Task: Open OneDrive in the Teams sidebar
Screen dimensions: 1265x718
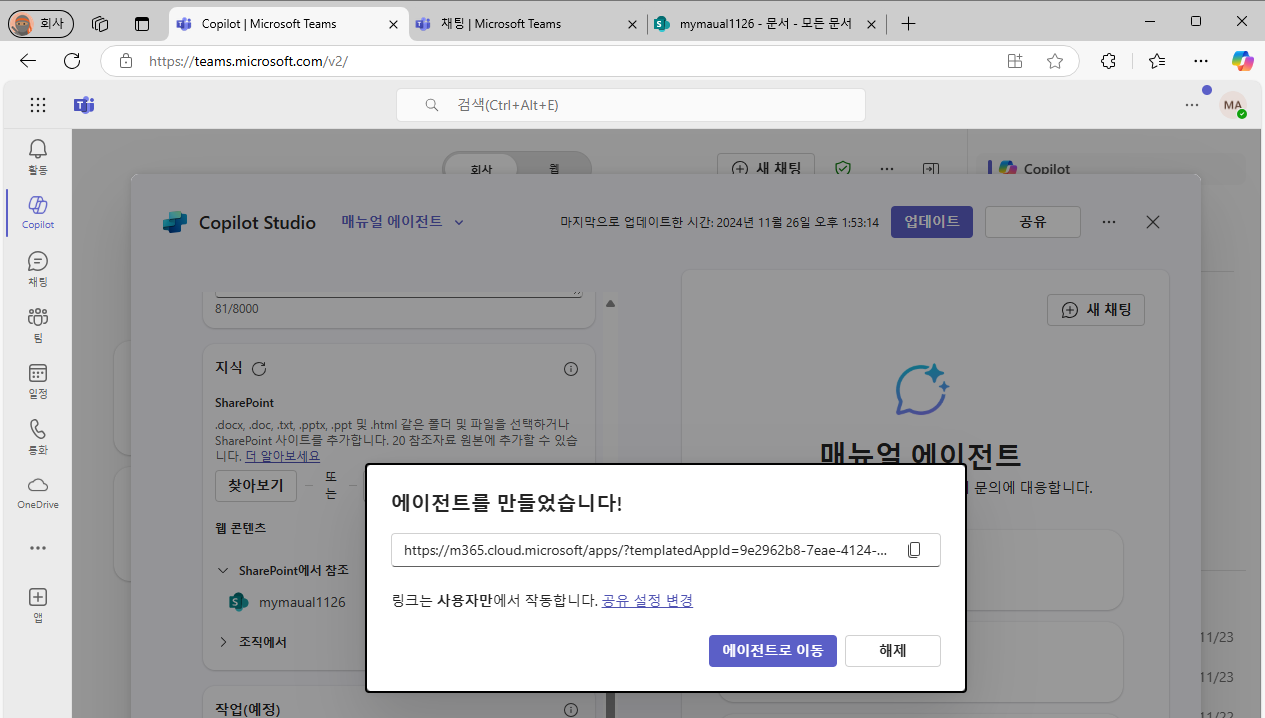Action: tap(37, 493)
